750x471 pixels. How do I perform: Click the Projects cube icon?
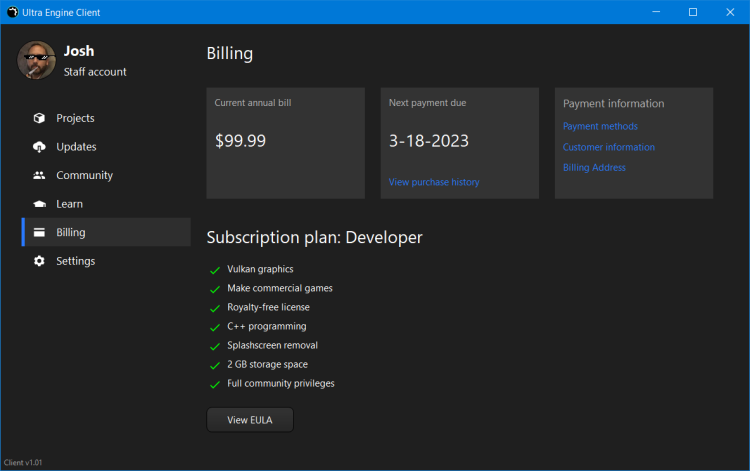[39, 118]
